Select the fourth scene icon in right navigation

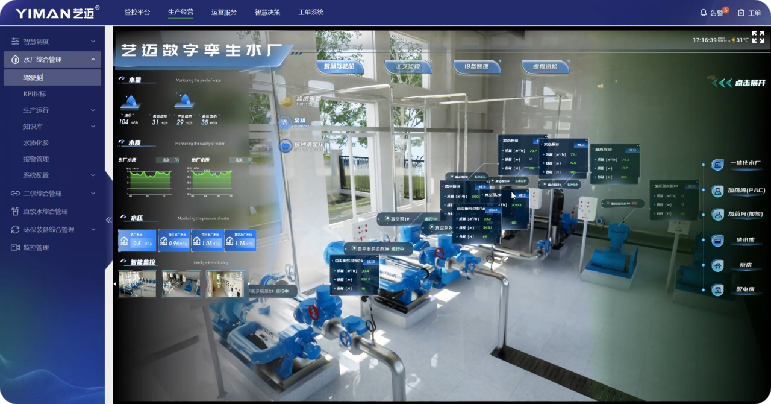pyautogui.click(x=717, y=240)
